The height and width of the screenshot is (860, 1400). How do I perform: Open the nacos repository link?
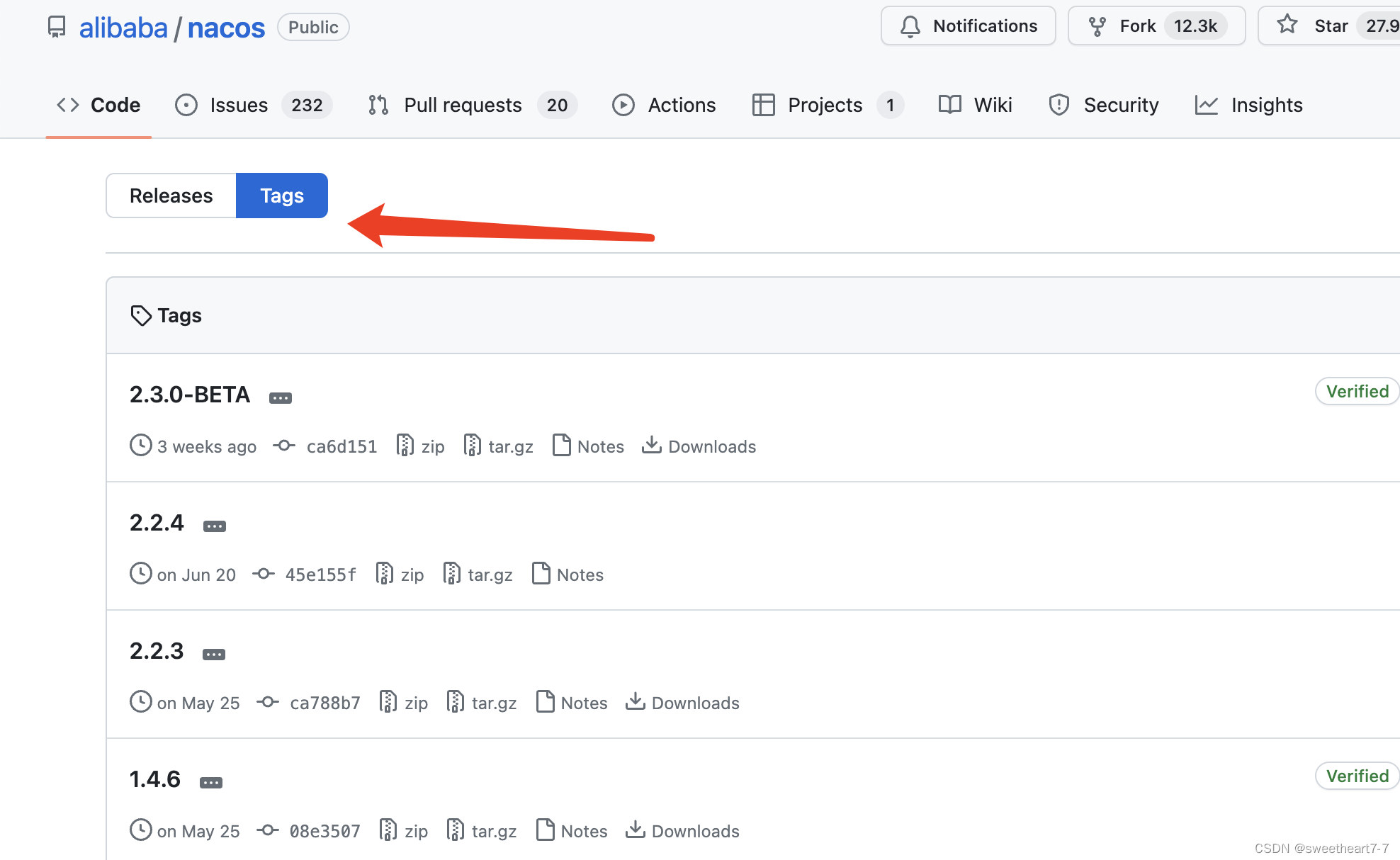click(x=226, y=28)
